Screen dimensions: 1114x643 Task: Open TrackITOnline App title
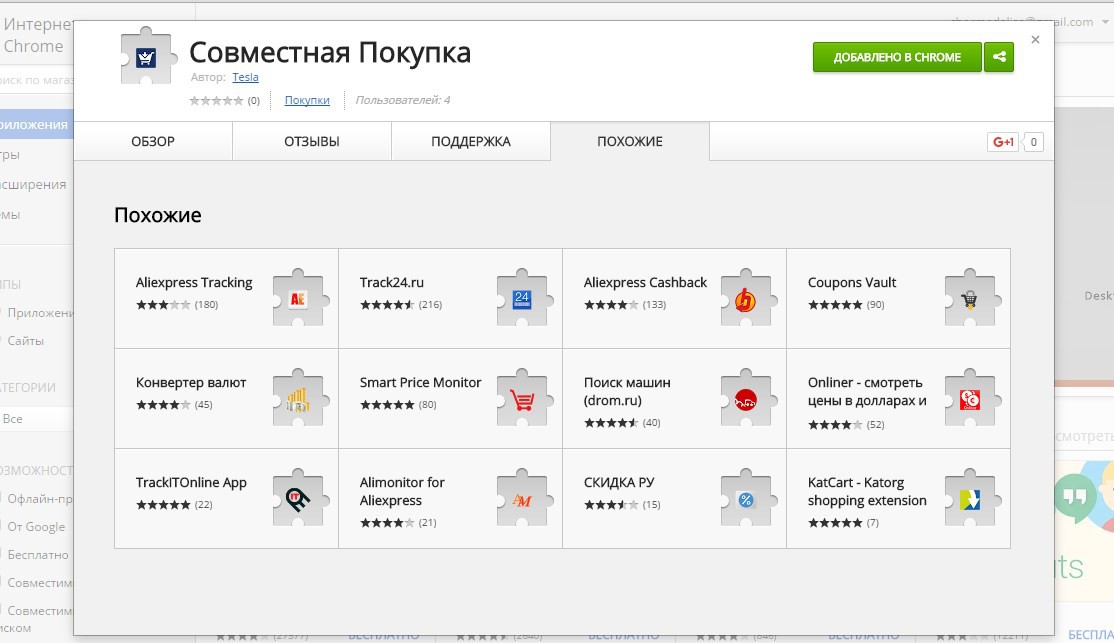[x=191, y=482]
